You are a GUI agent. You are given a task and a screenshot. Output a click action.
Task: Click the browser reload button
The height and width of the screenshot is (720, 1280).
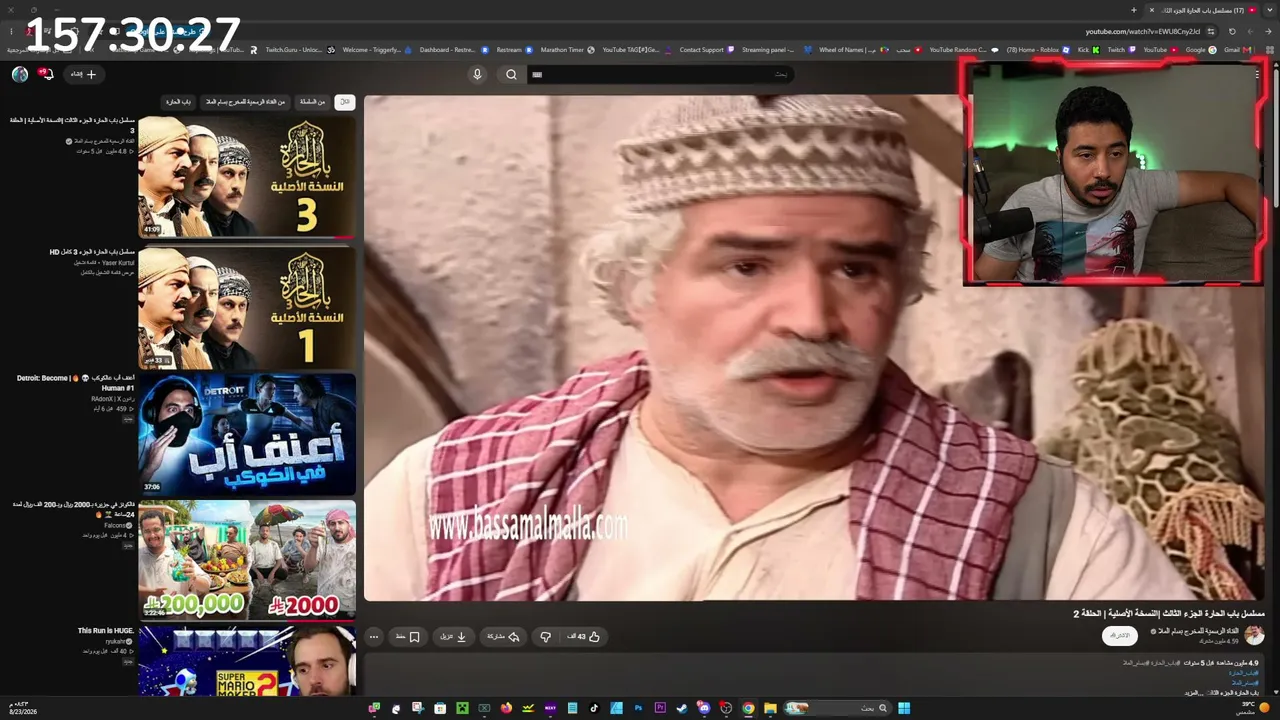1232,31
